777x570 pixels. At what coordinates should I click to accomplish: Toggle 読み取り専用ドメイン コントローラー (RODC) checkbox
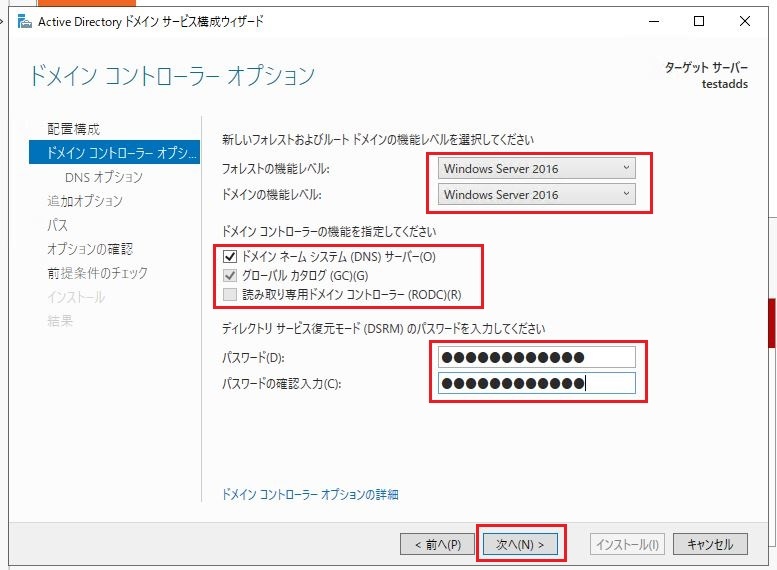click(230, 294)
